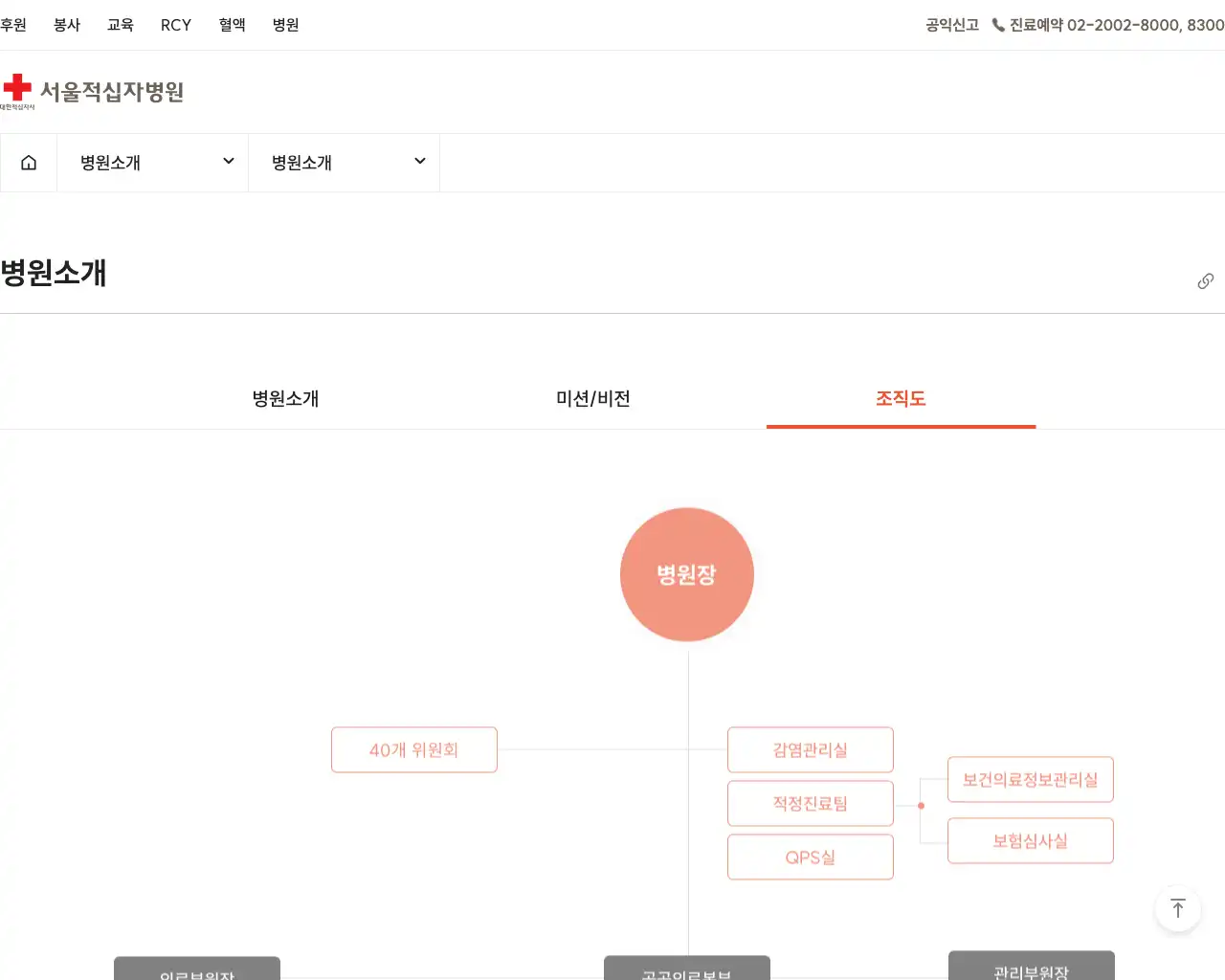Open the RCY menu item

[175, 26]
